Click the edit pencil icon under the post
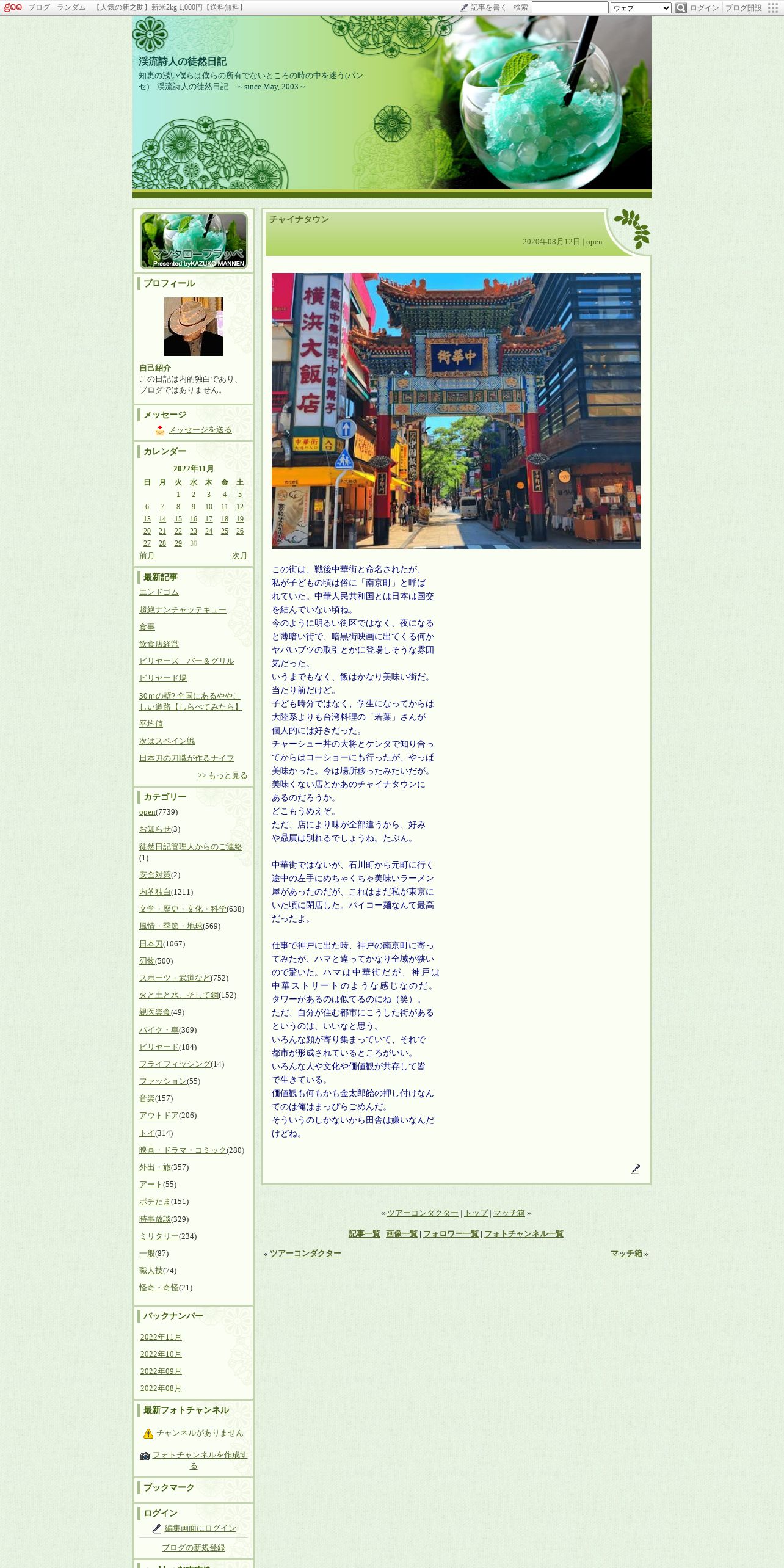The height and width of the screenshot is (1568, 784). pos(636,1169)
